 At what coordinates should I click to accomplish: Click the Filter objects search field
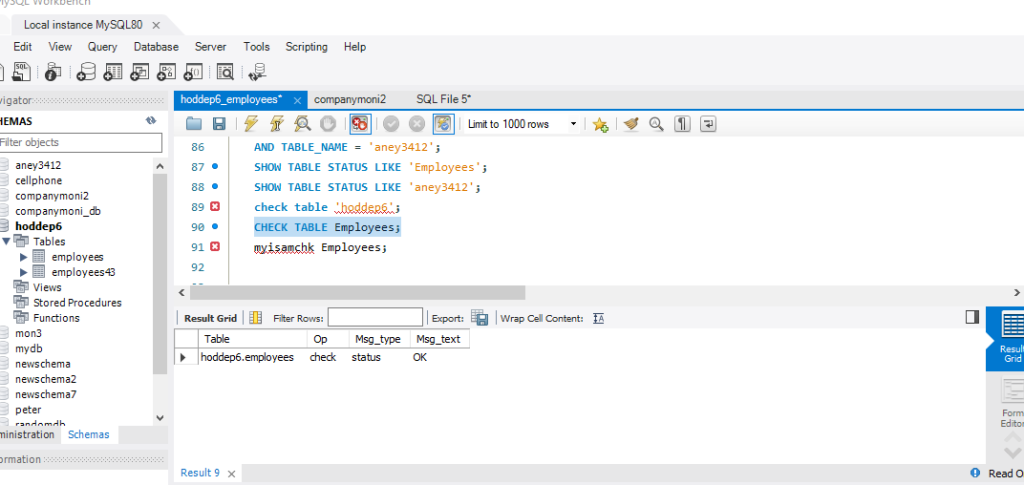coord(80,142)
